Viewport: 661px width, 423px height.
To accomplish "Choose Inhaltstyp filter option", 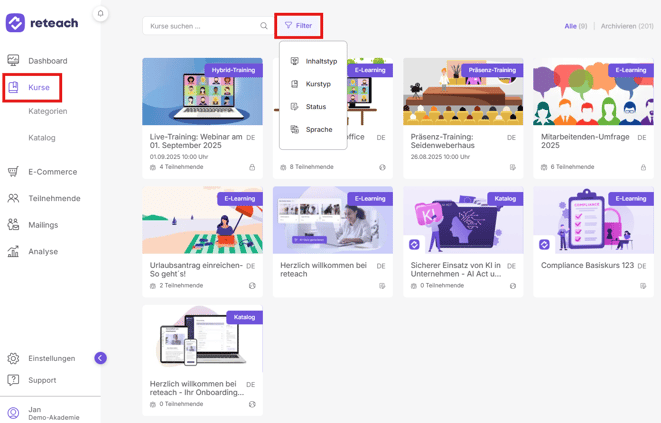I will [320, 62].
